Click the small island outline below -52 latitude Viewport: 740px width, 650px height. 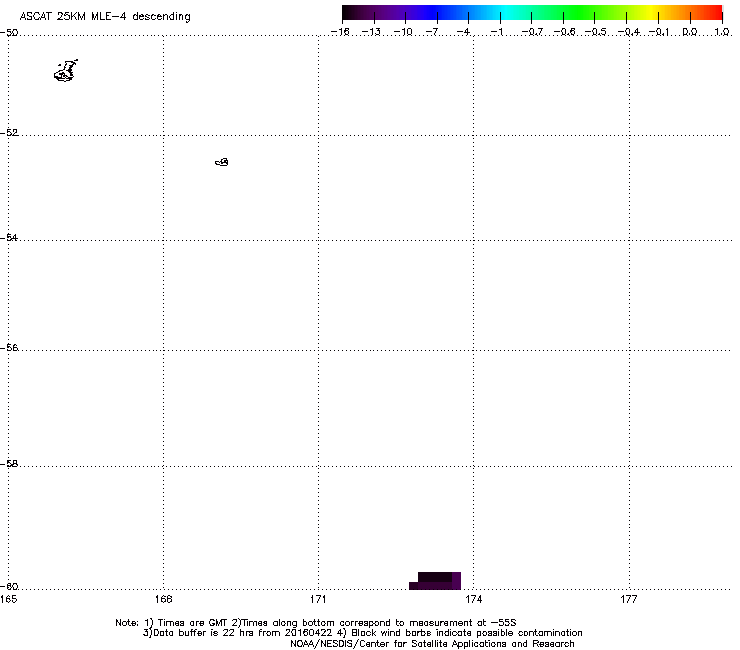pos(222,162)
